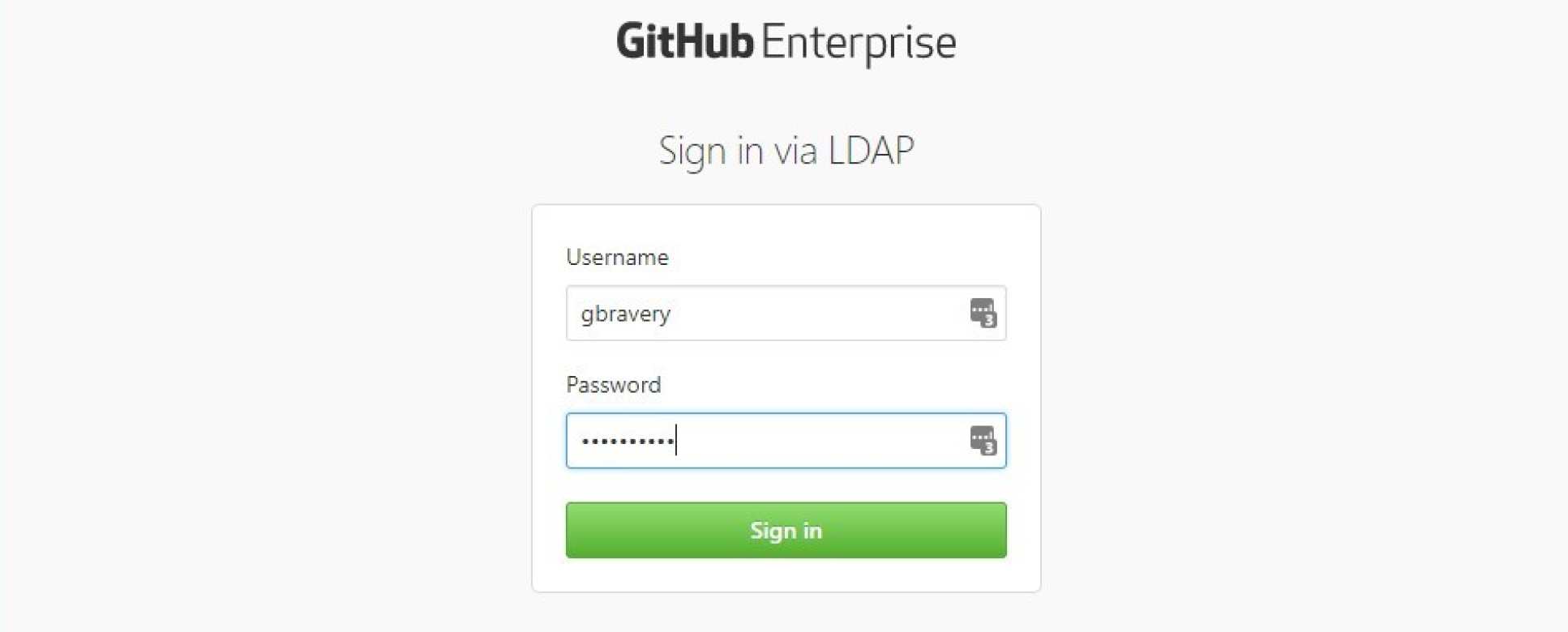Viewport: 1568px width, 632px height.
Task: Click the Username label
Action: click(x=617, y=257)
